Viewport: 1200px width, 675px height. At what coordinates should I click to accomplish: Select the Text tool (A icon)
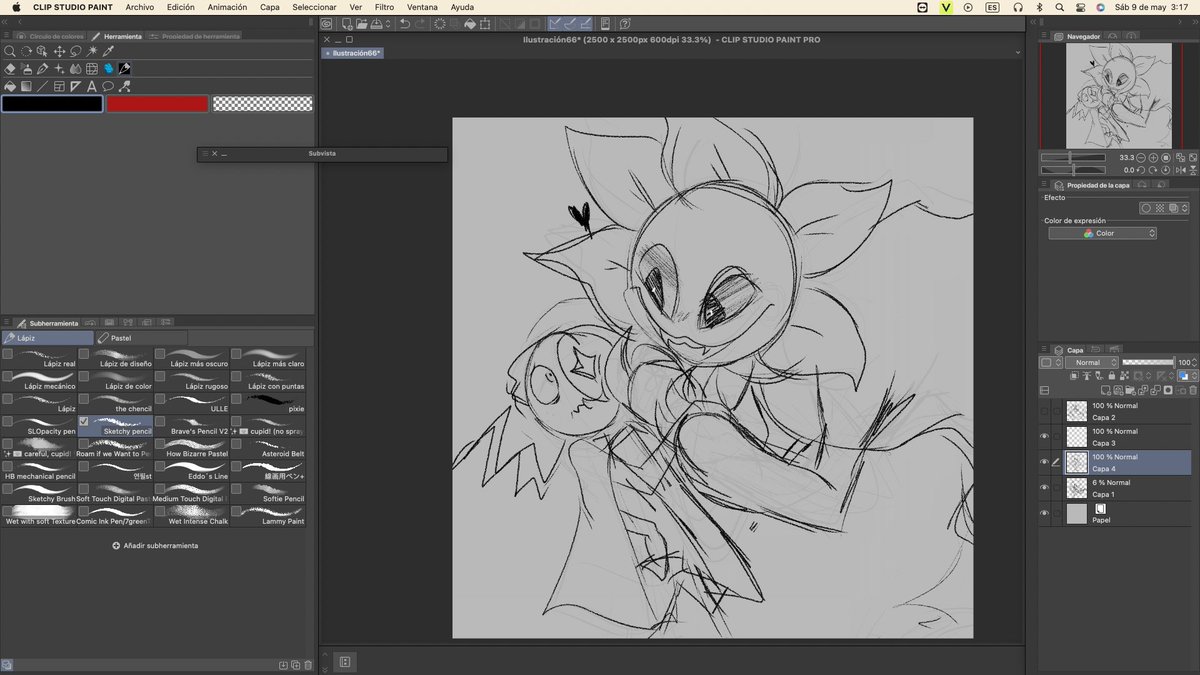point(92,86)
